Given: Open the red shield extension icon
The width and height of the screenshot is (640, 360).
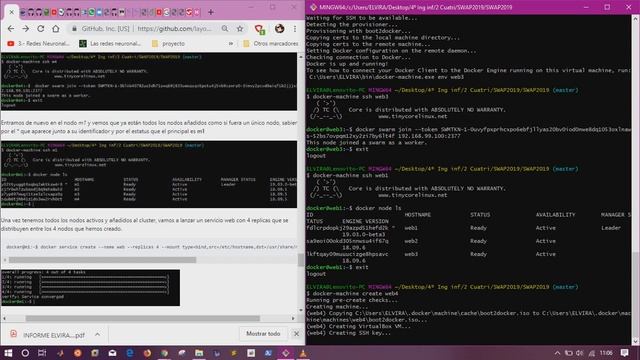Looking at the screenshot, I should pos(259,29).
